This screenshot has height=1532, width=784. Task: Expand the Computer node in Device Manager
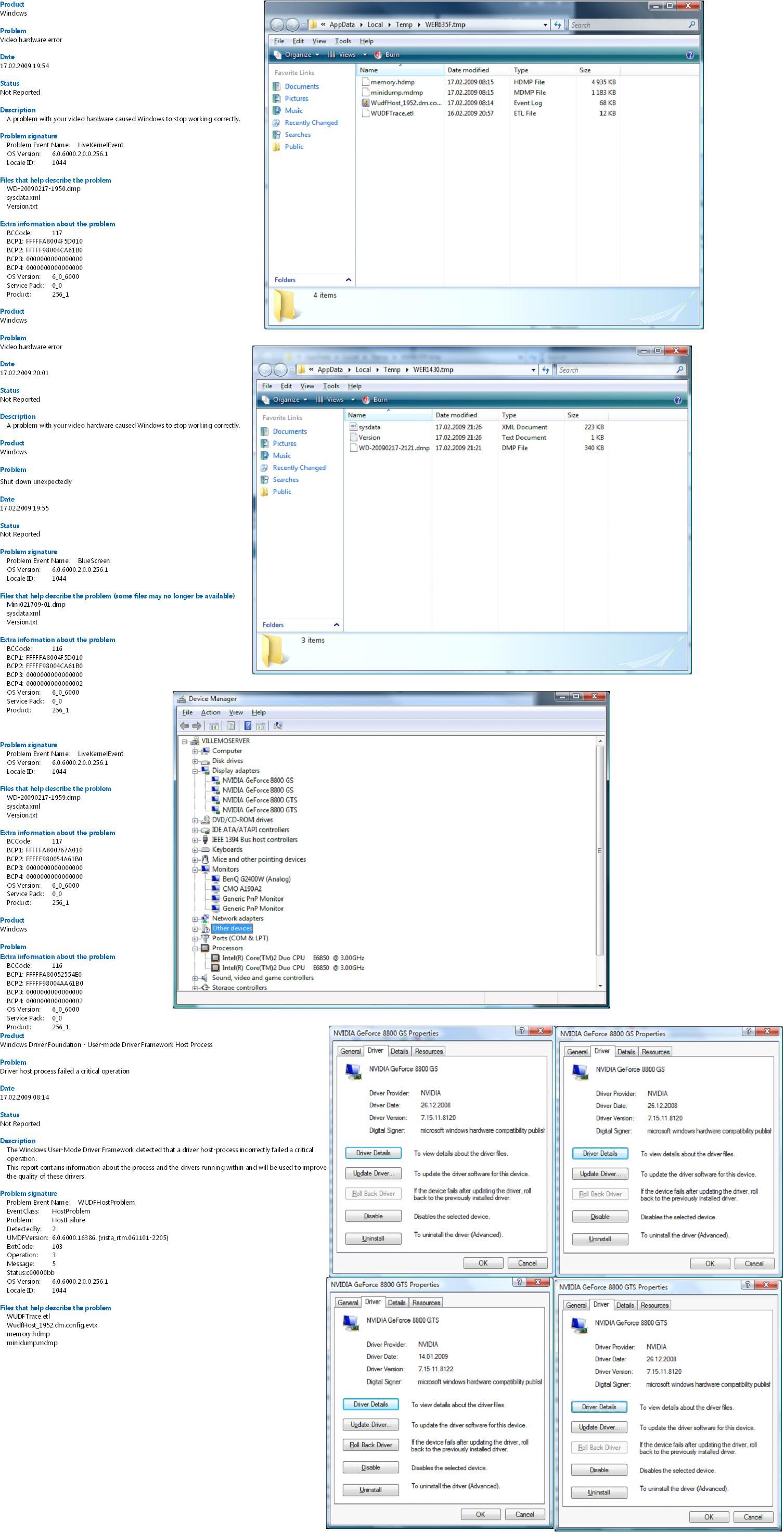[x=195, y=751]
